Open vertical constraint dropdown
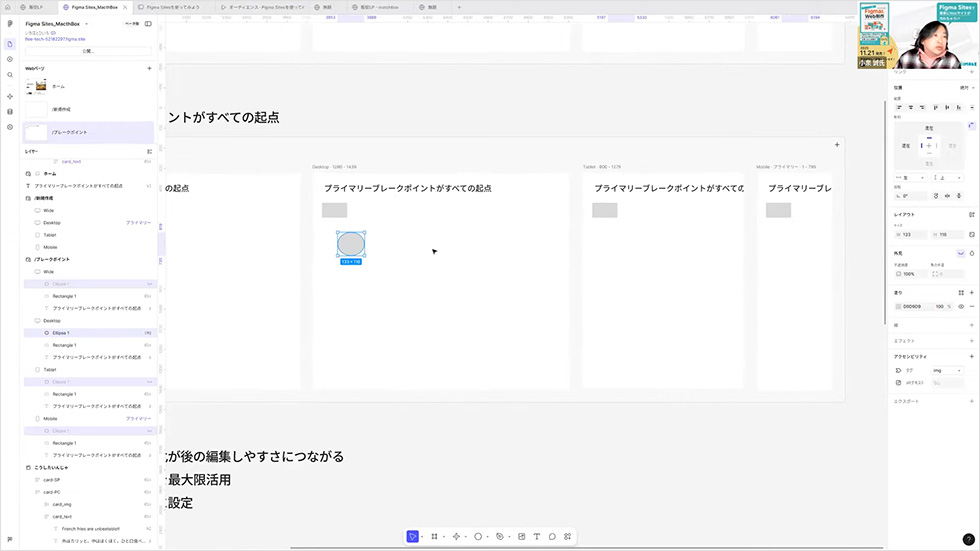The image size is (980, 551). pos(948,177)
